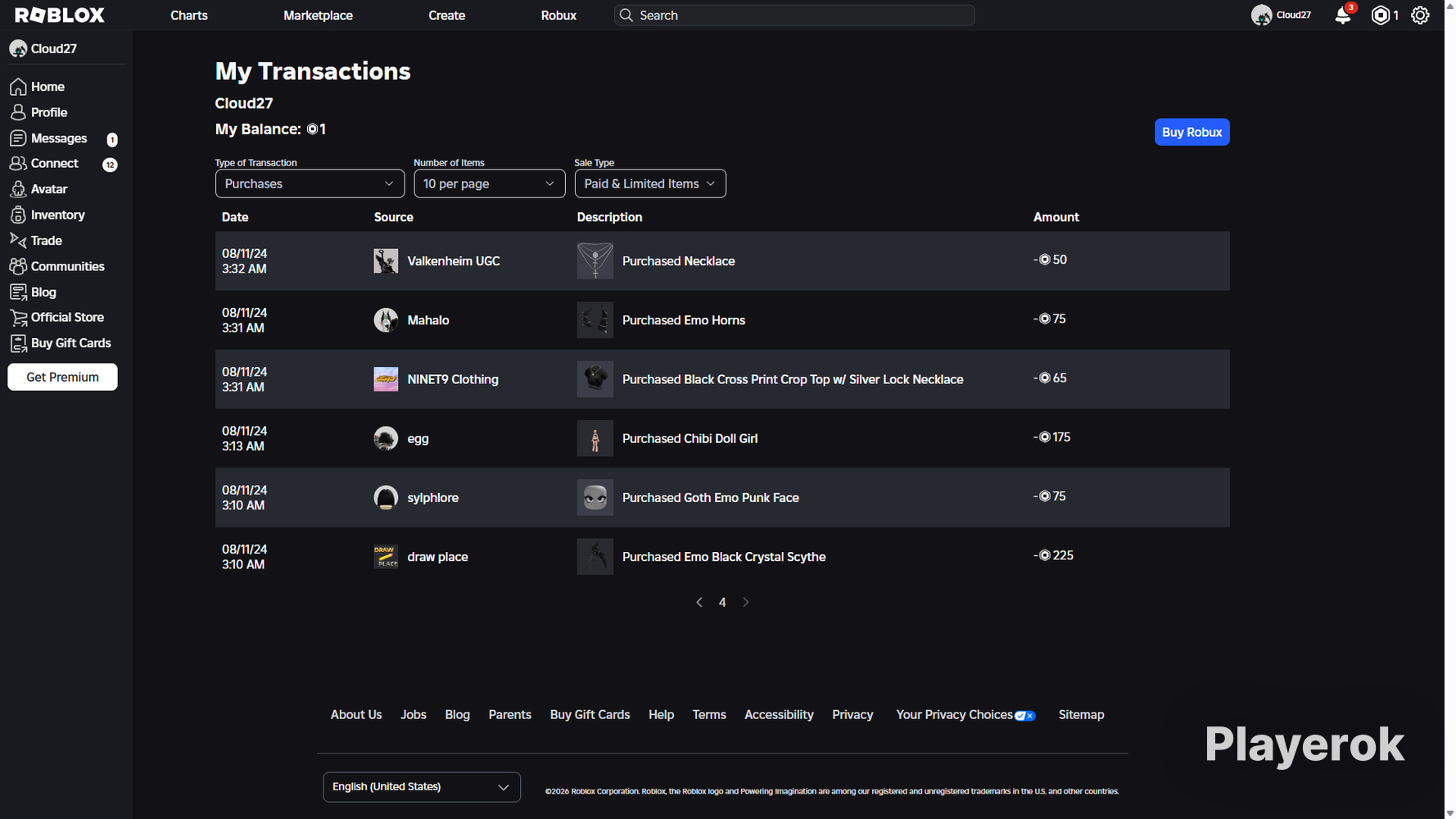Screen dimensions: 1456x819
Task: Open the Parents footer link
Action: point(510,715)
